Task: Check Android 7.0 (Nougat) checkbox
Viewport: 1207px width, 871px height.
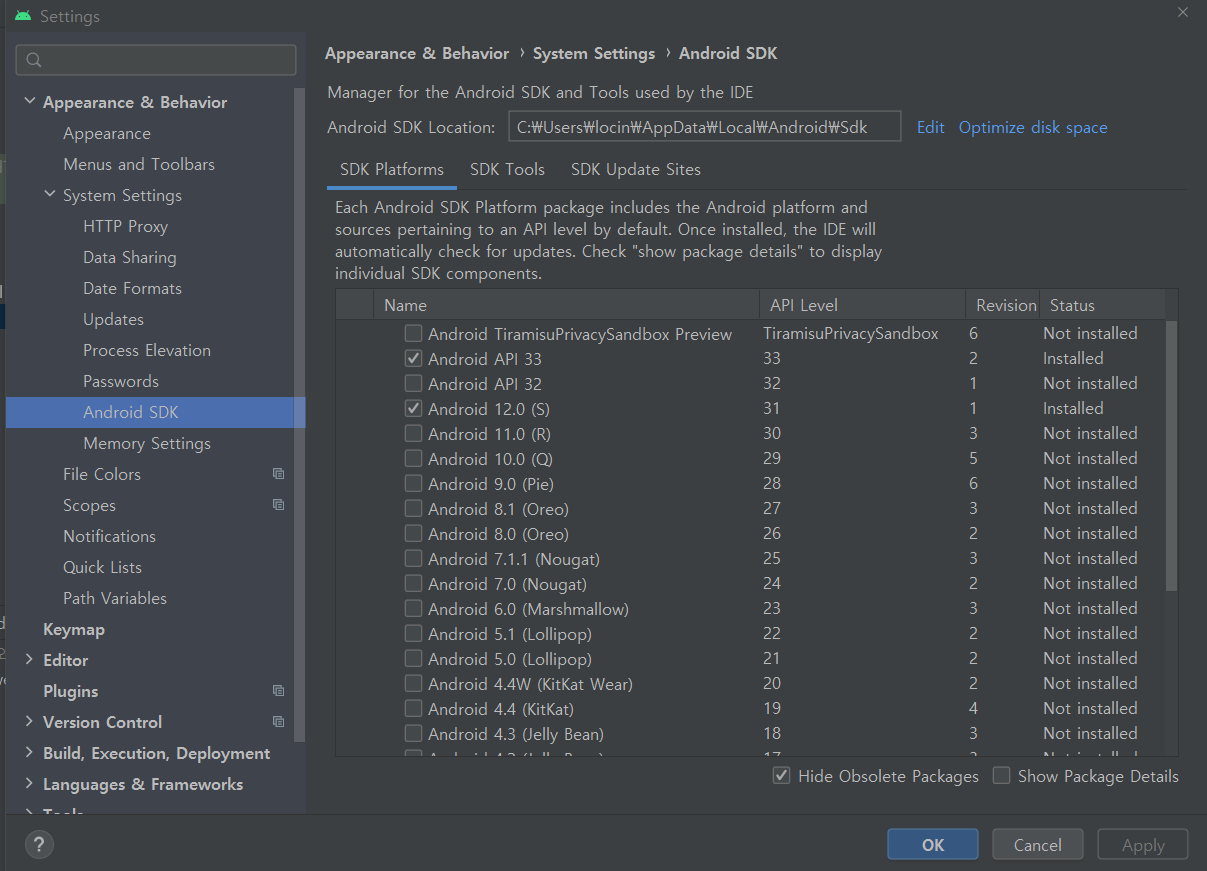Action: click(413, 584)
